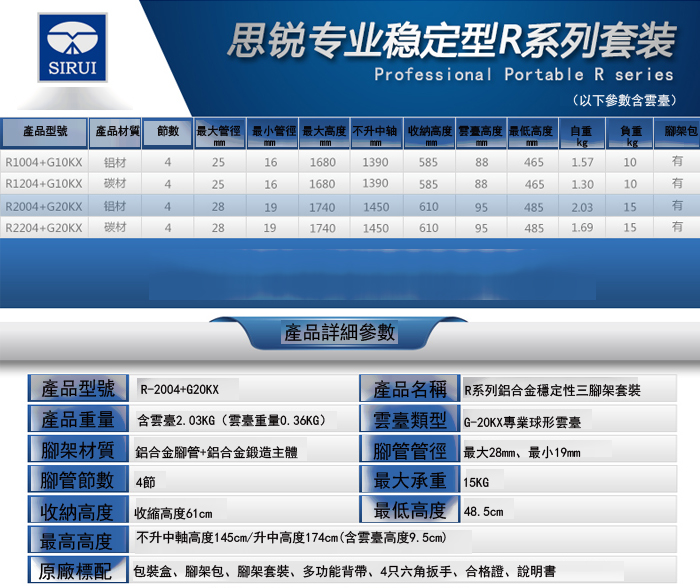Click the 最大28mm、最小19mm value
Image resolution: width=700 pixels, height=588 pixels.
(x=522, y=453)
